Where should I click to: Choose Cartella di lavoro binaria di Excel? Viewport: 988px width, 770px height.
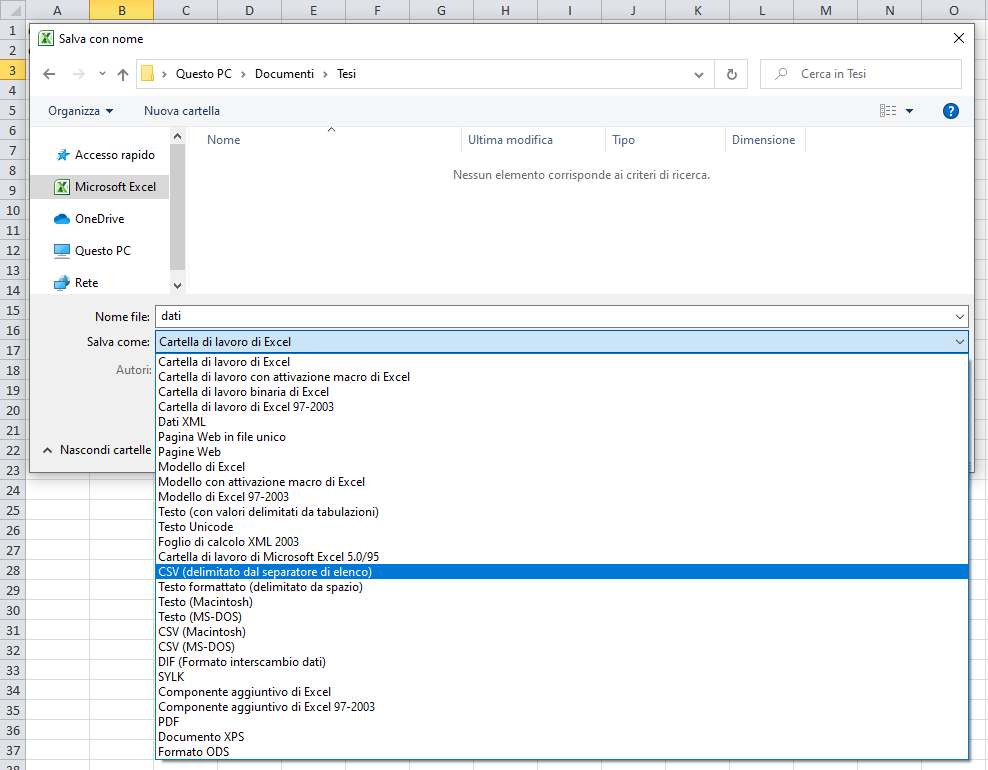click(561, 392)
